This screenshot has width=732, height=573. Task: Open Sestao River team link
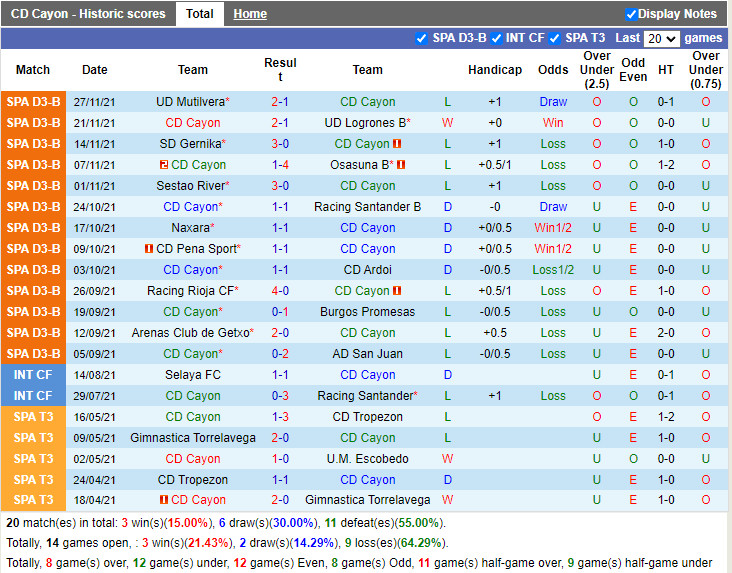(x=190, y=186)
